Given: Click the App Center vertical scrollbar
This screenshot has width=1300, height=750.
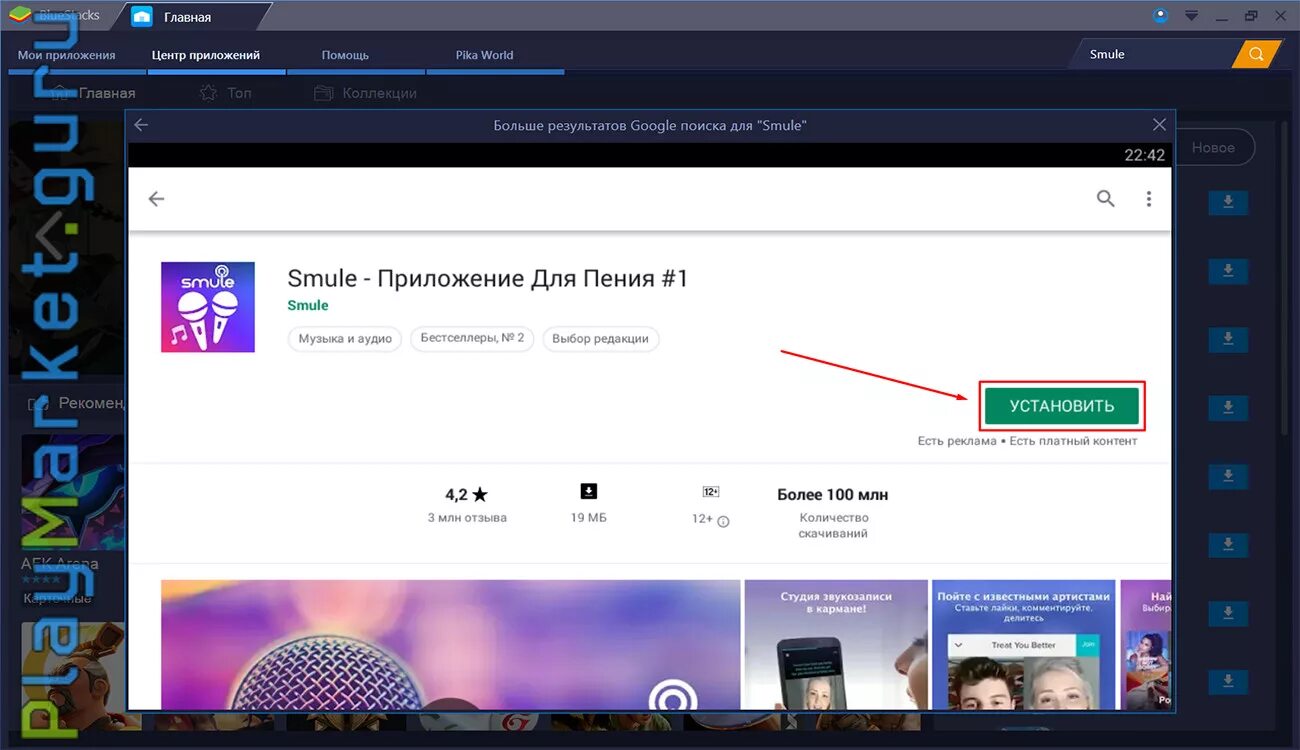Looking at the screenshot, I should (x=1285, y=280).
